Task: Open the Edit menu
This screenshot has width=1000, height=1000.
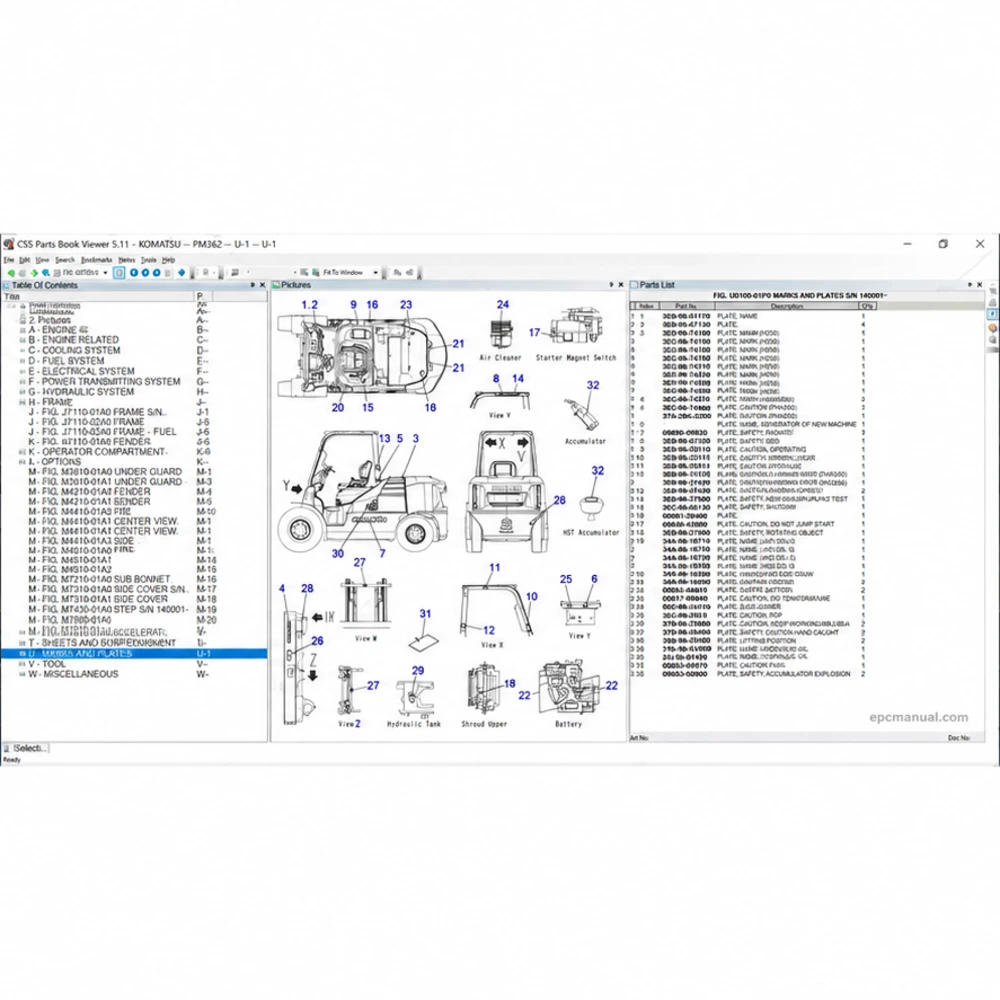Action: coord(24,260)
